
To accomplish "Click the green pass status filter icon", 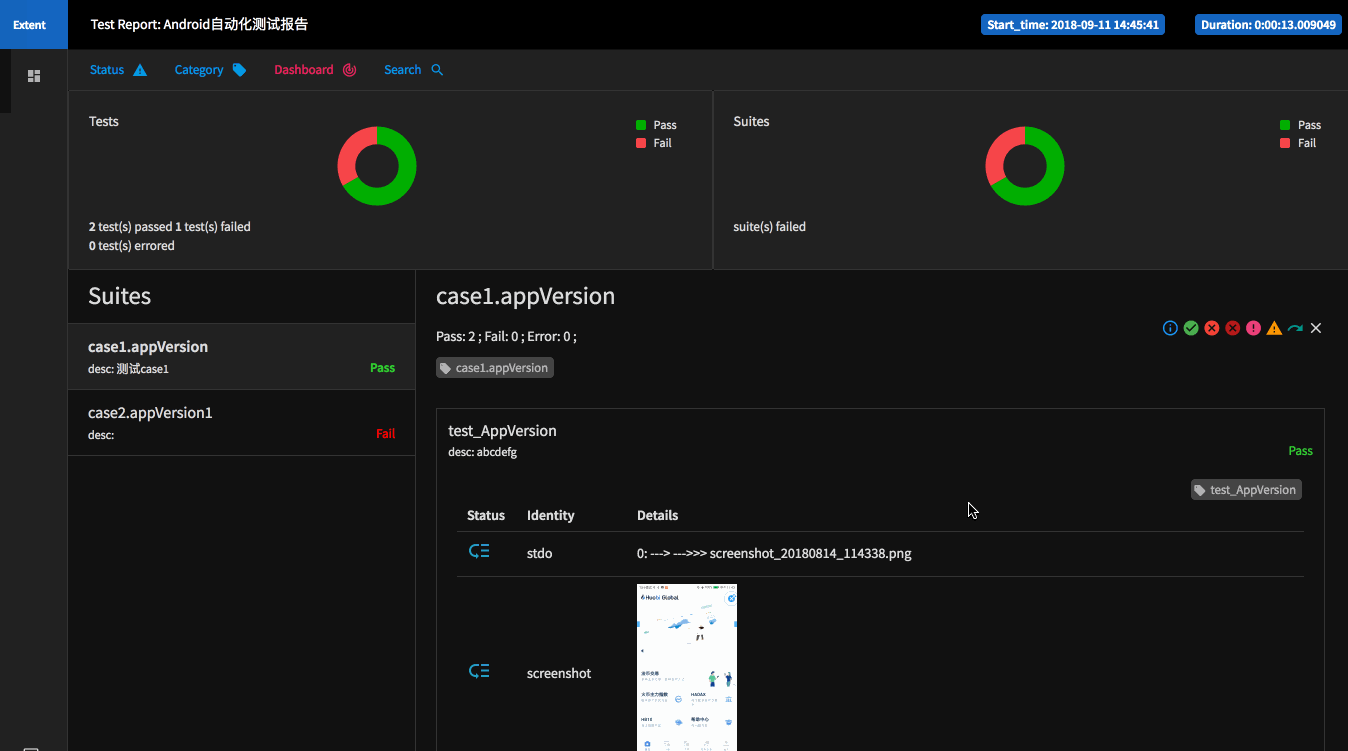I will click(1191, 328).
